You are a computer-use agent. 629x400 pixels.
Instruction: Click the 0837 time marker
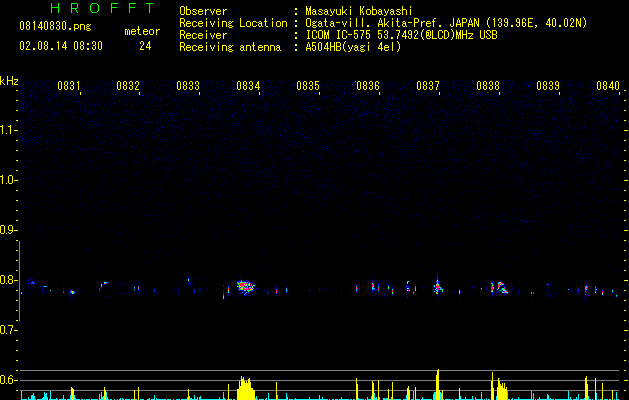[428, 86]
